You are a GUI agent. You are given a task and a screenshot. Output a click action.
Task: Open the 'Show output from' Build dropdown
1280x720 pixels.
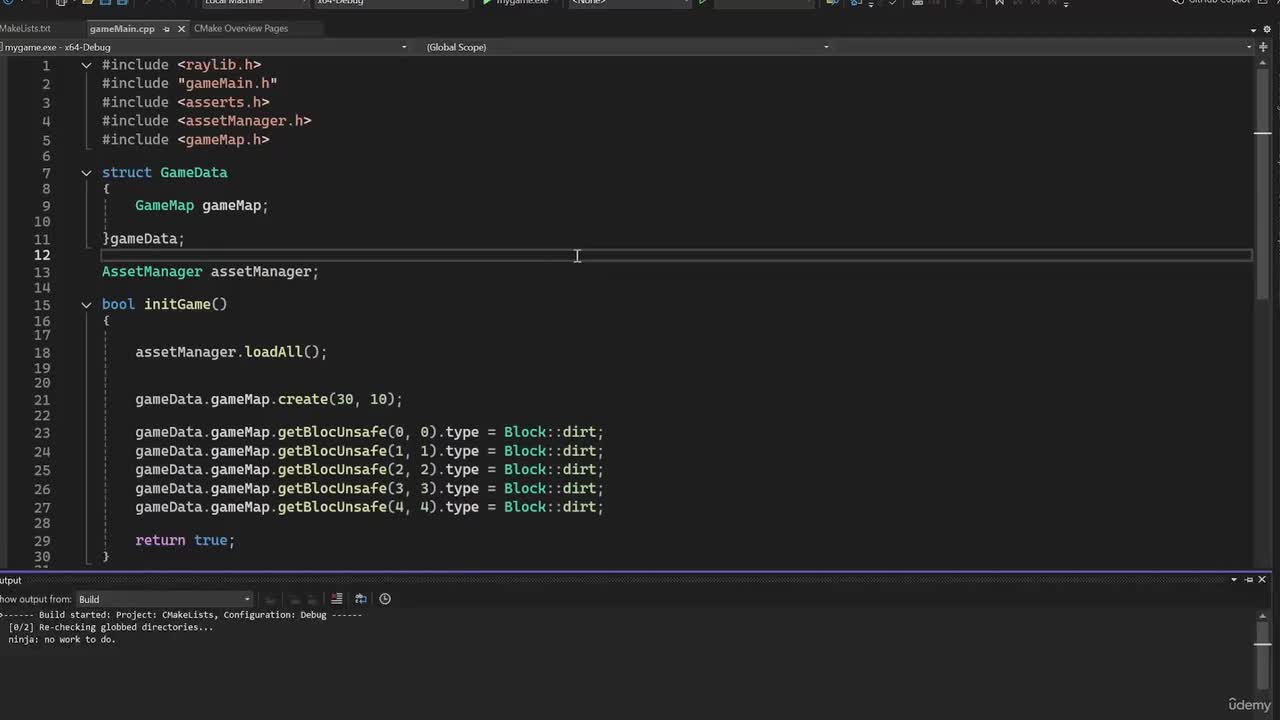[x=164, y=599]
